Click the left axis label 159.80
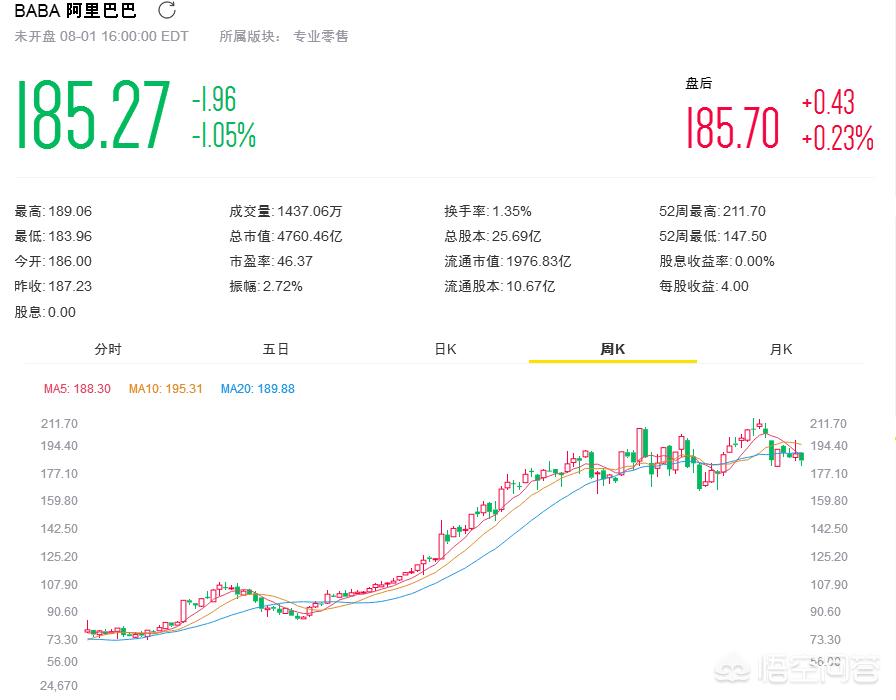The width and height of the screenshot is (896, 700). [59, 501]
